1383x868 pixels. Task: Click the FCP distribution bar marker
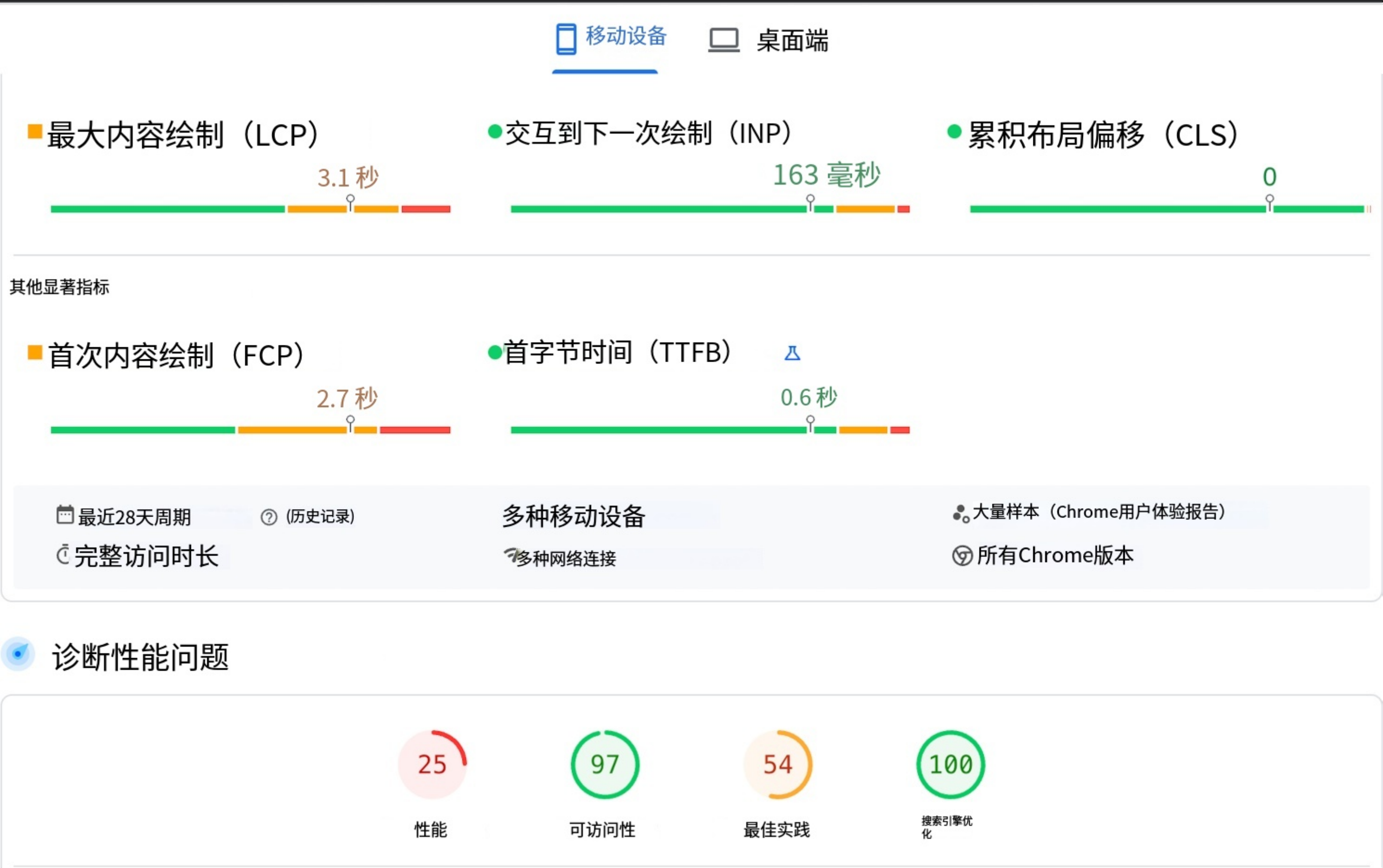click(350, 424)
